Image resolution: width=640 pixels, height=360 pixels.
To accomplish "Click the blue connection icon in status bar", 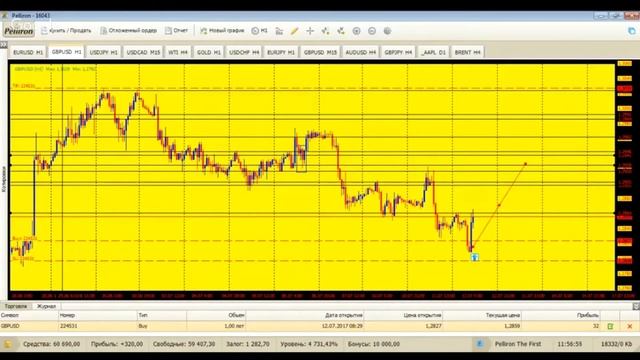I will pyautogui.click(x=480, y=344).
